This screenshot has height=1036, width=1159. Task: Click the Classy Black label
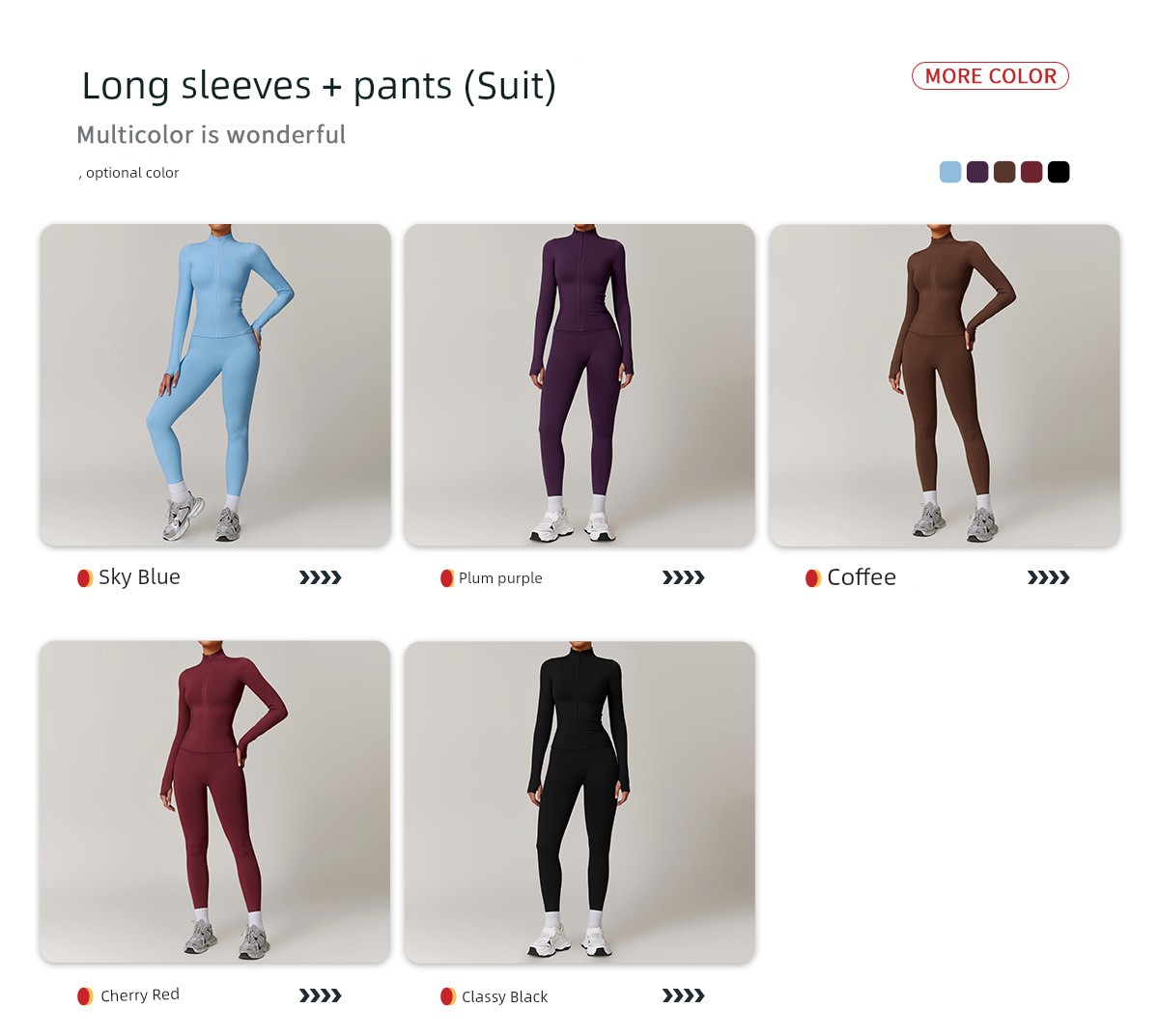pyautogui.click(x=504, y=996)
